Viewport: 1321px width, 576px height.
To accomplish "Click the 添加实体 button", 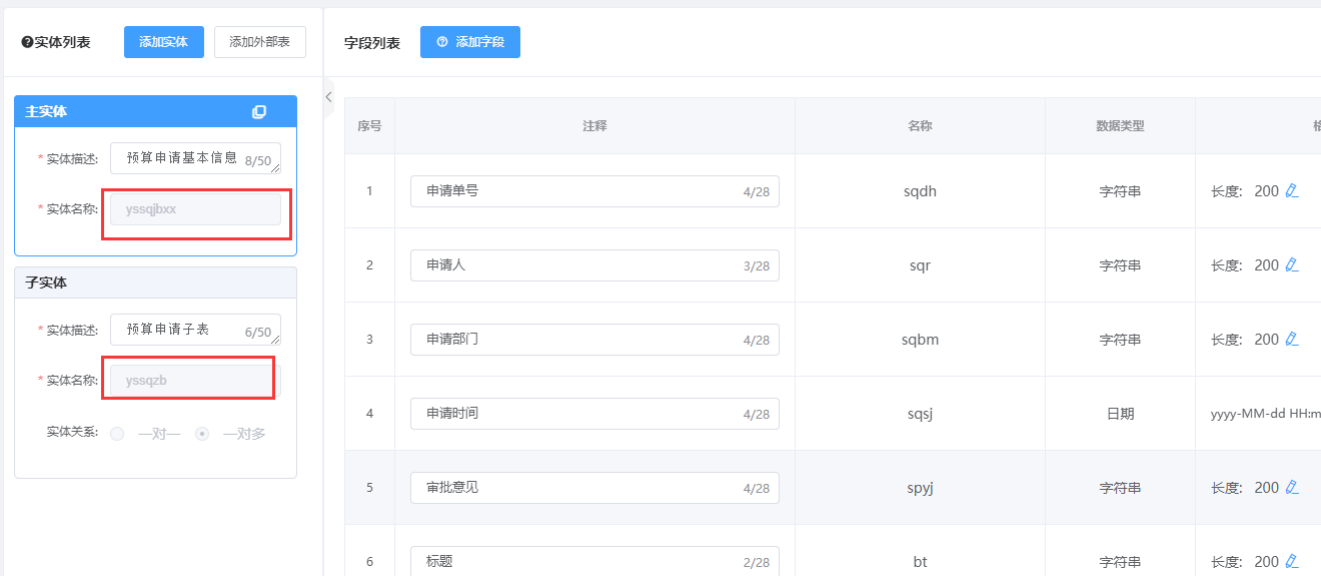I will [164, 42].
